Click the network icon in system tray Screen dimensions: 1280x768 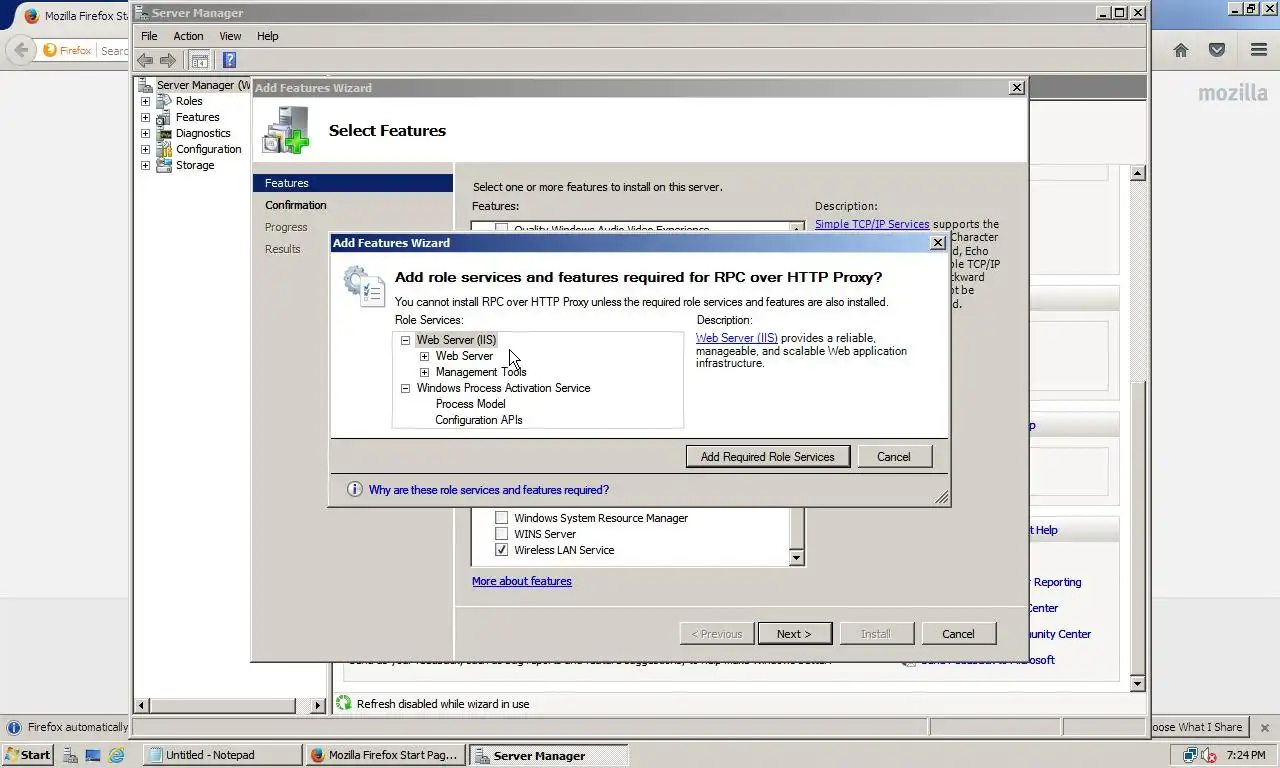click(1190, 755)
